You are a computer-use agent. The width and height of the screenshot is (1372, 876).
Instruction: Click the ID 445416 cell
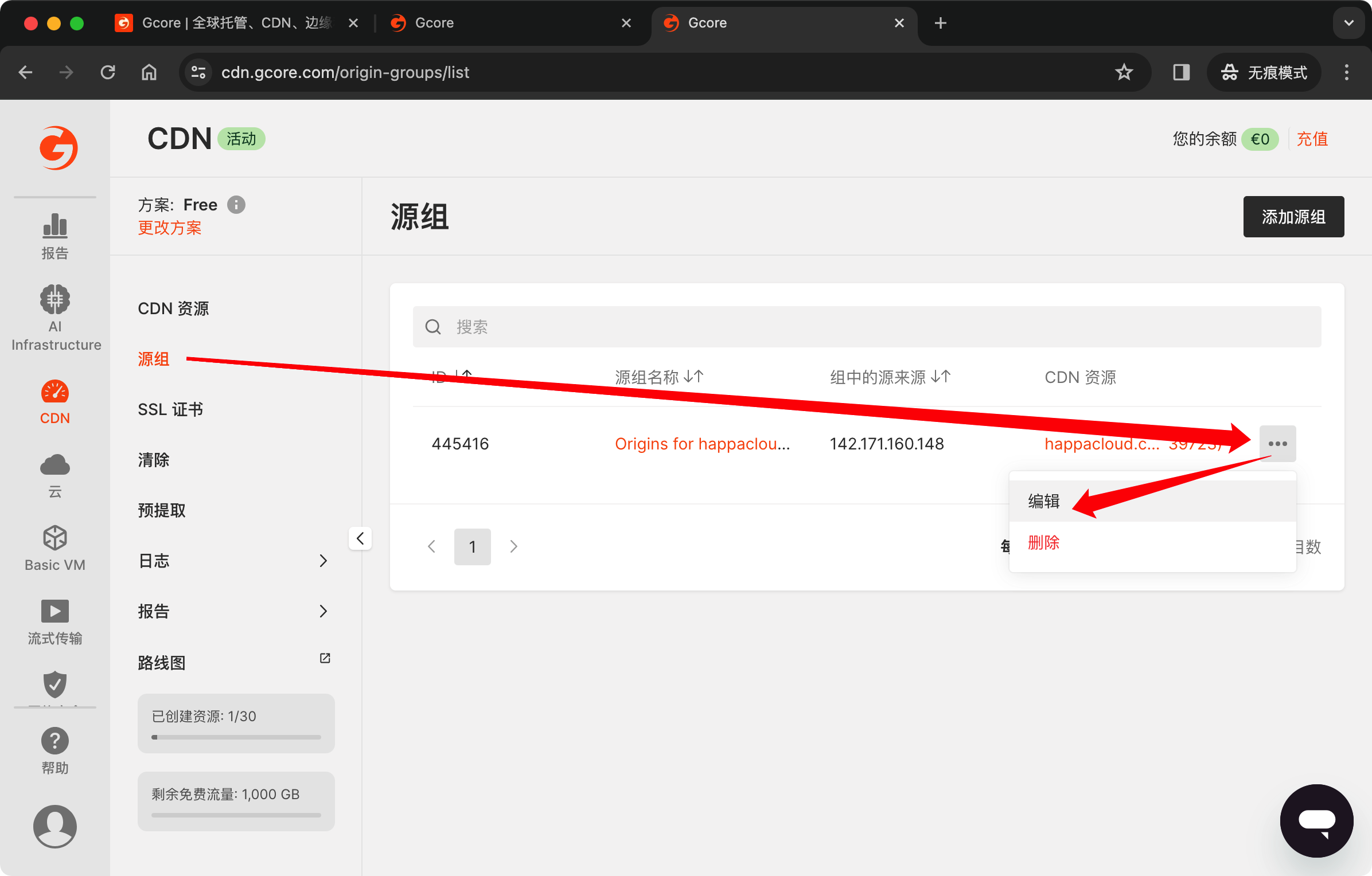[460, 444]
